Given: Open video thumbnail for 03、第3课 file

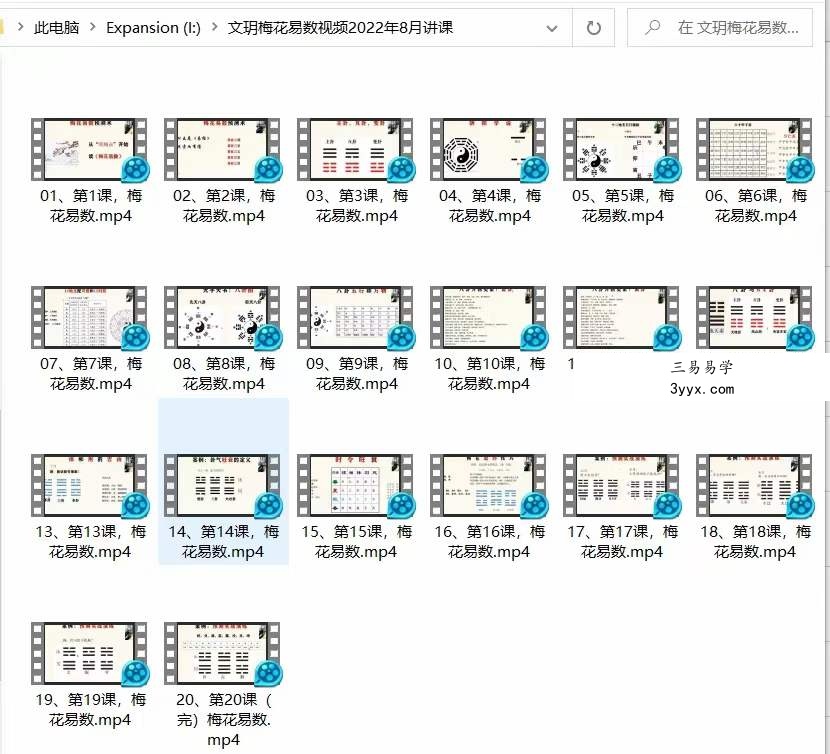Looking at the screenshot, I should coord(355,149).
